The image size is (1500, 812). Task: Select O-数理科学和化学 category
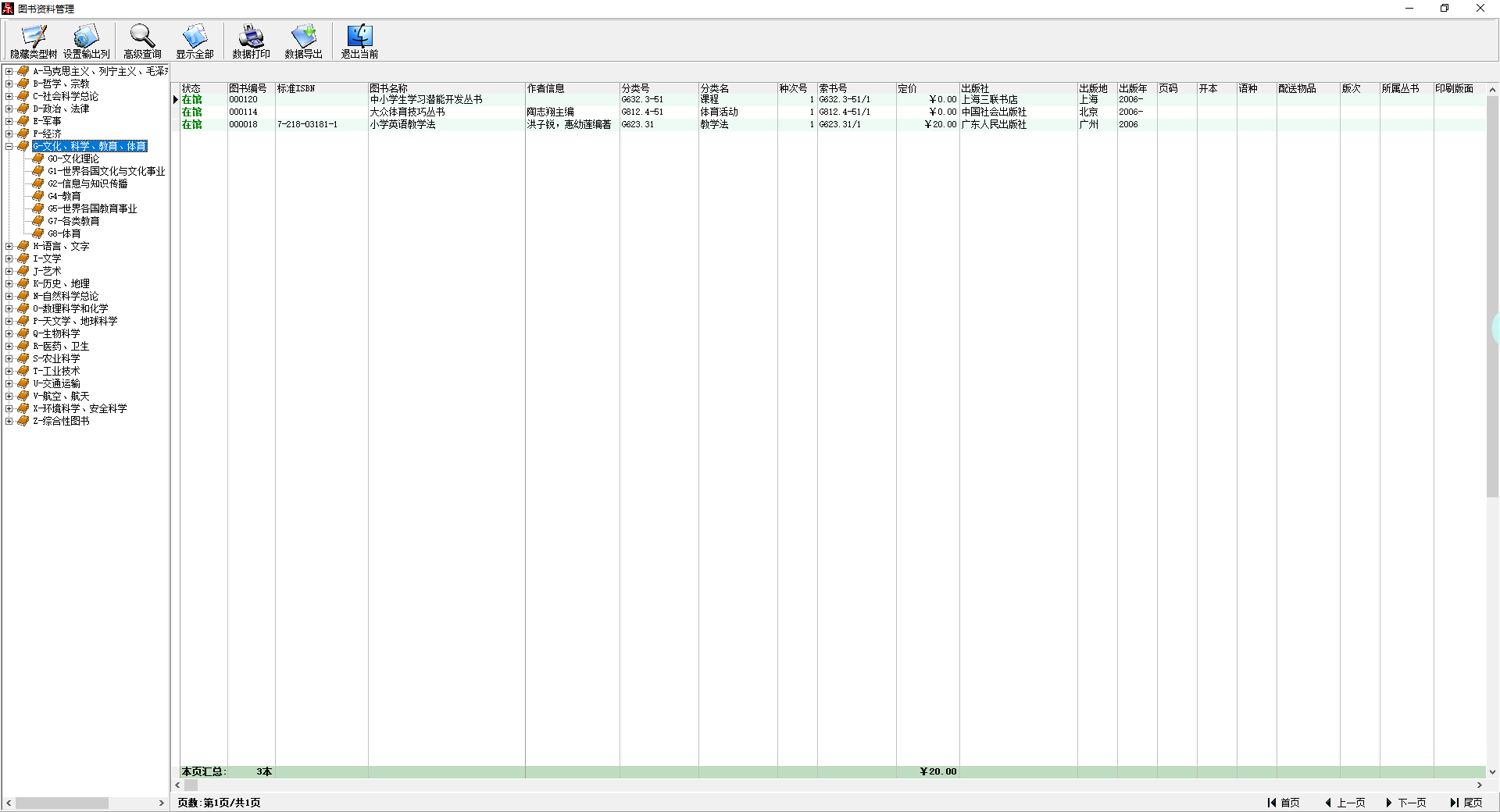tap(70, 308)
